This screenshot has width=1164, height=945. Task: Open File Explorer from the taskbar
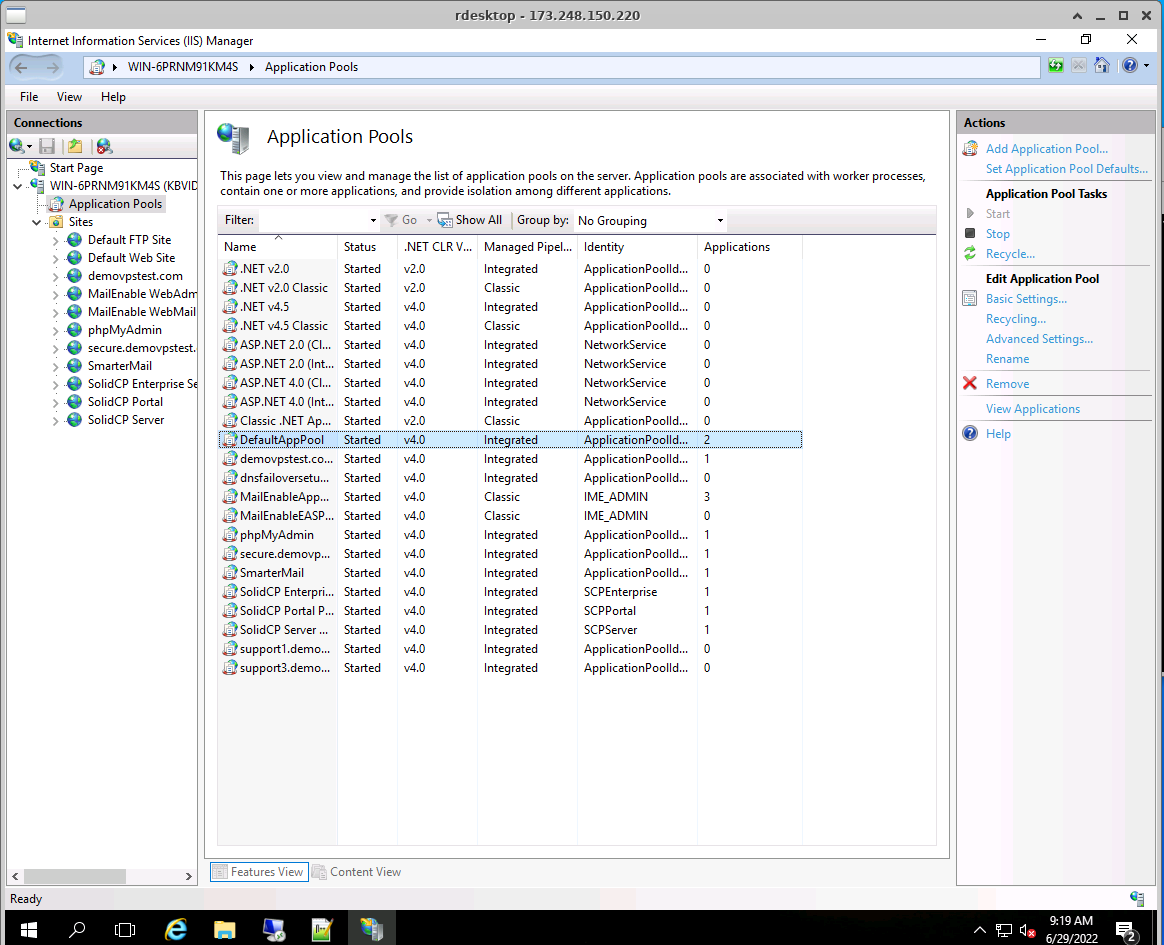pos(224,928)
